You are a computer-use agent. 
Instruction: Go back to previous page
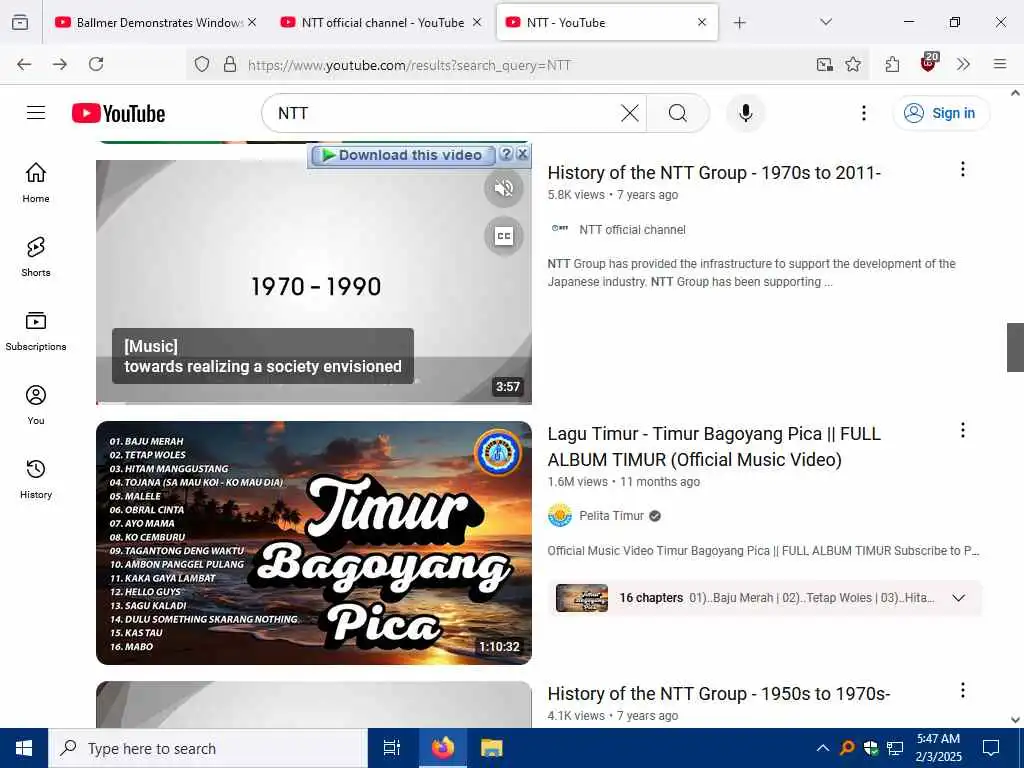point(24,64)
